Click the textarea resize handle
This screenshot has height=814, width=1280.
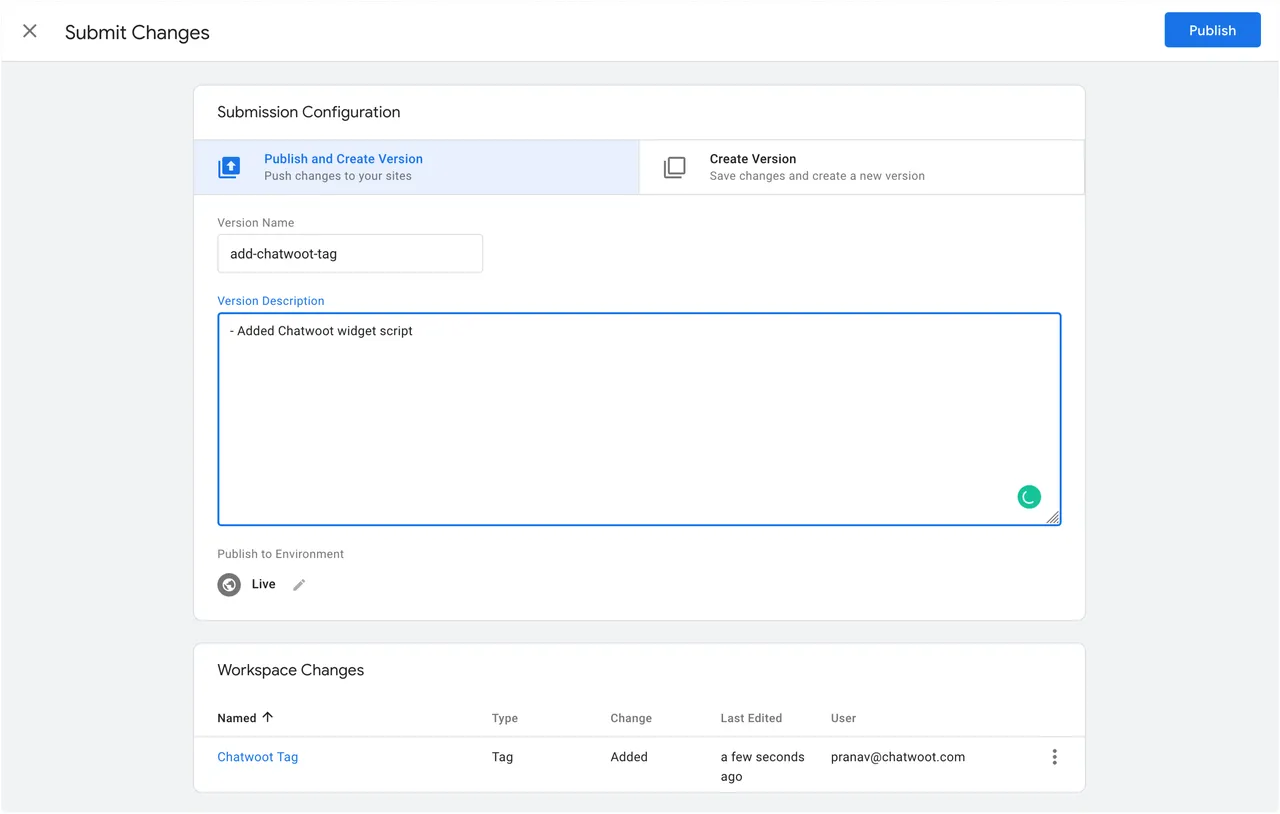tap(1053, 517)
